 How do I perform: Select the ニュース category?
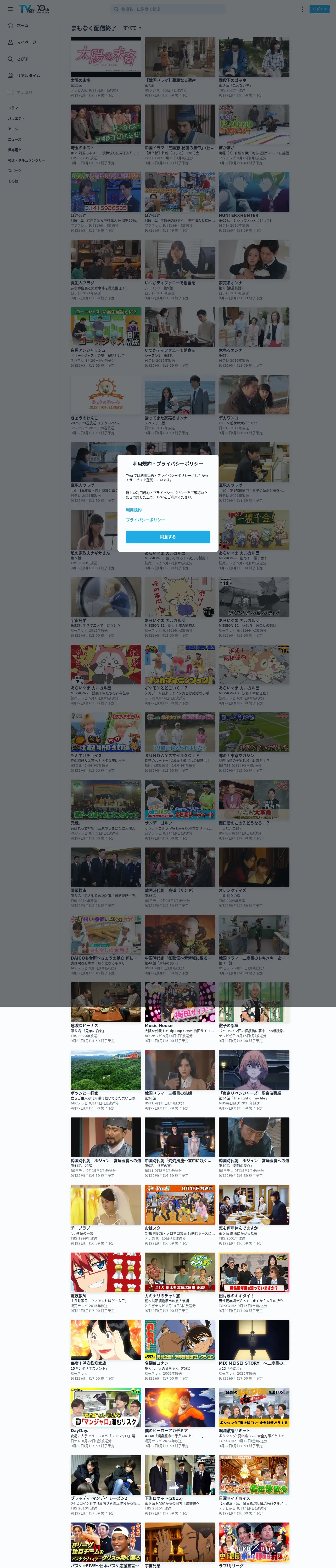pos(15,139)
